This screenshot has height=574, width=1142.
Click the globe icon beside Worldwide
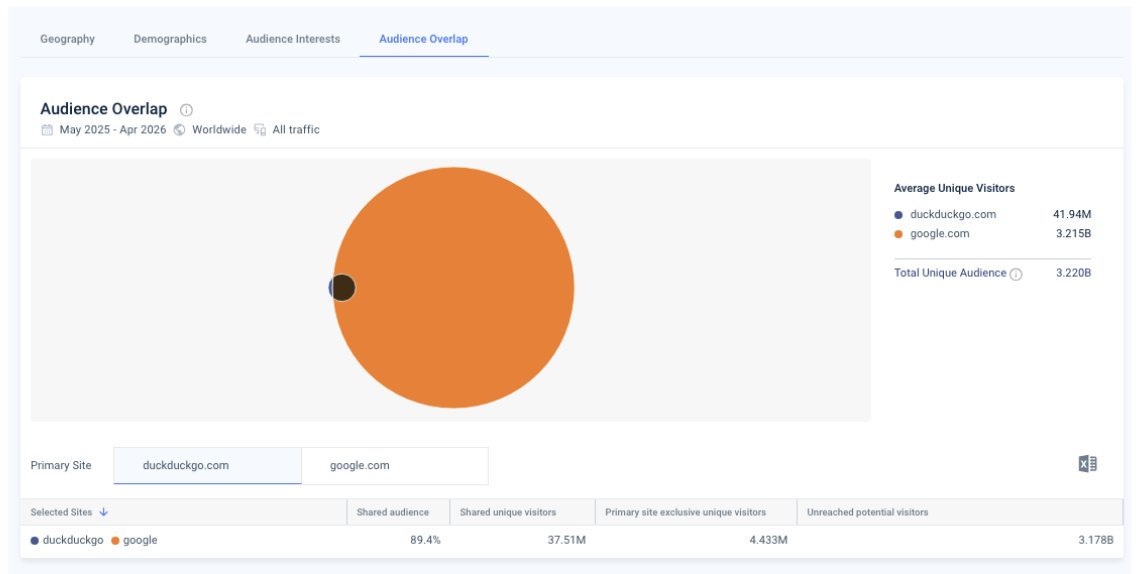click(x=179, y=130)
